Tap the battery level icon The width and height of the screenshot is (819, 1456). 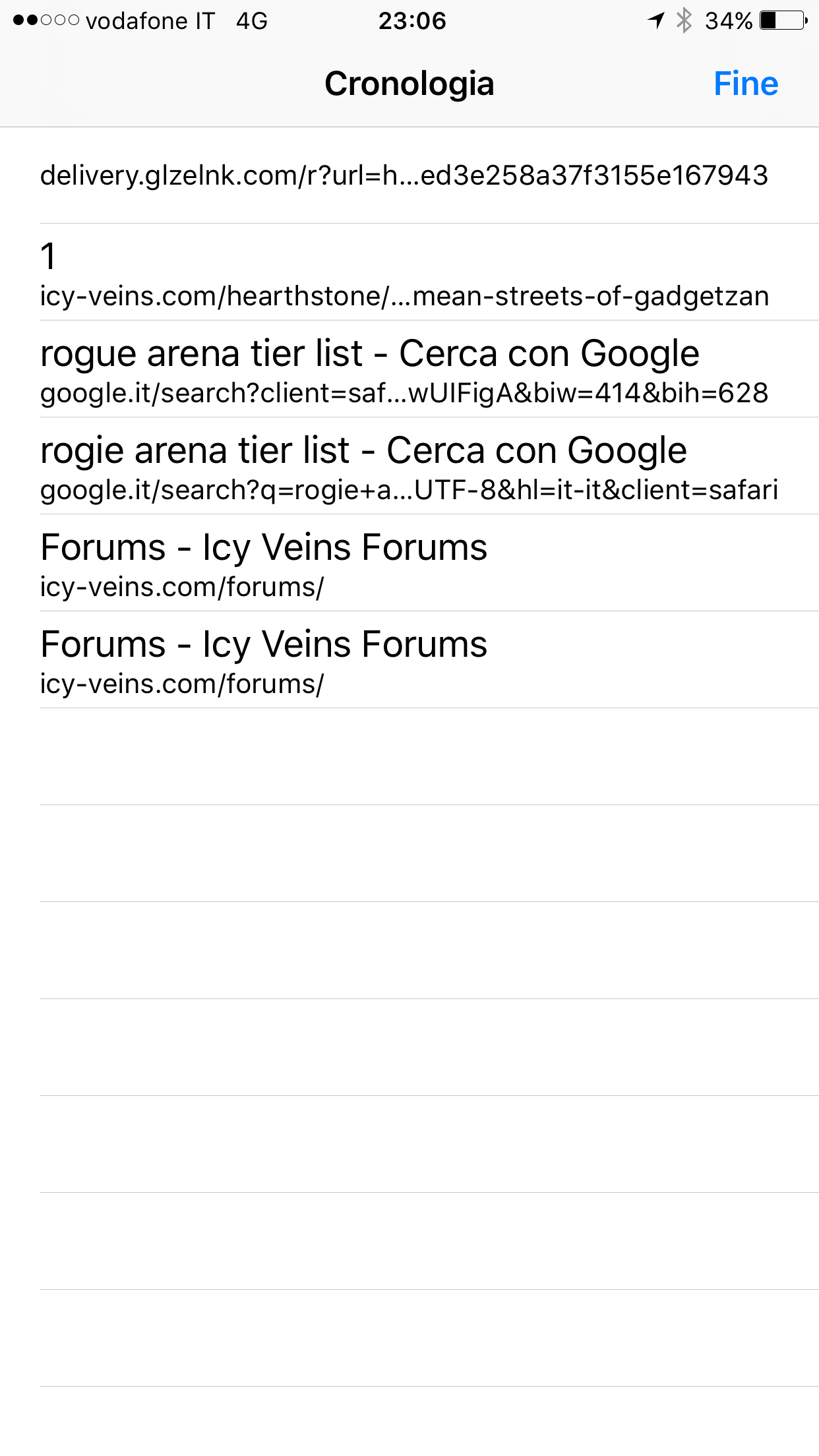[x=783, y=20]
